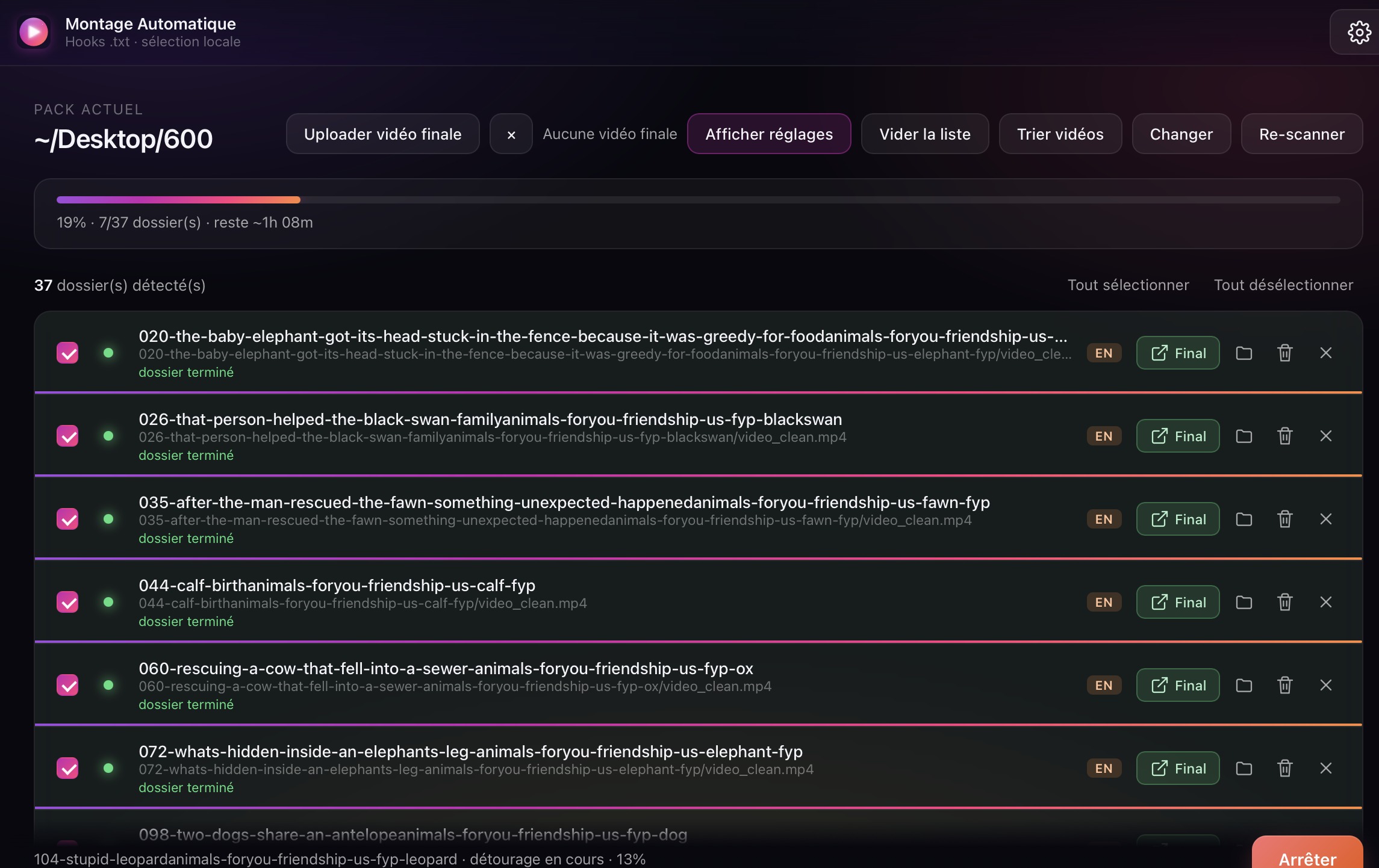
Task: Click the Montage Automatique app logo
Action: point(34,32)
